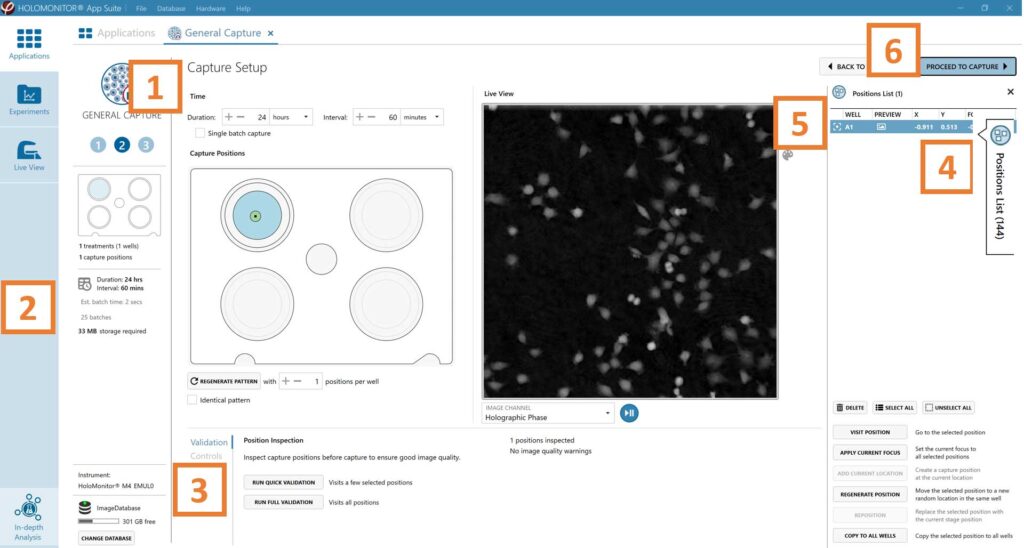Click the Add Current Location button

click(870, 474)
